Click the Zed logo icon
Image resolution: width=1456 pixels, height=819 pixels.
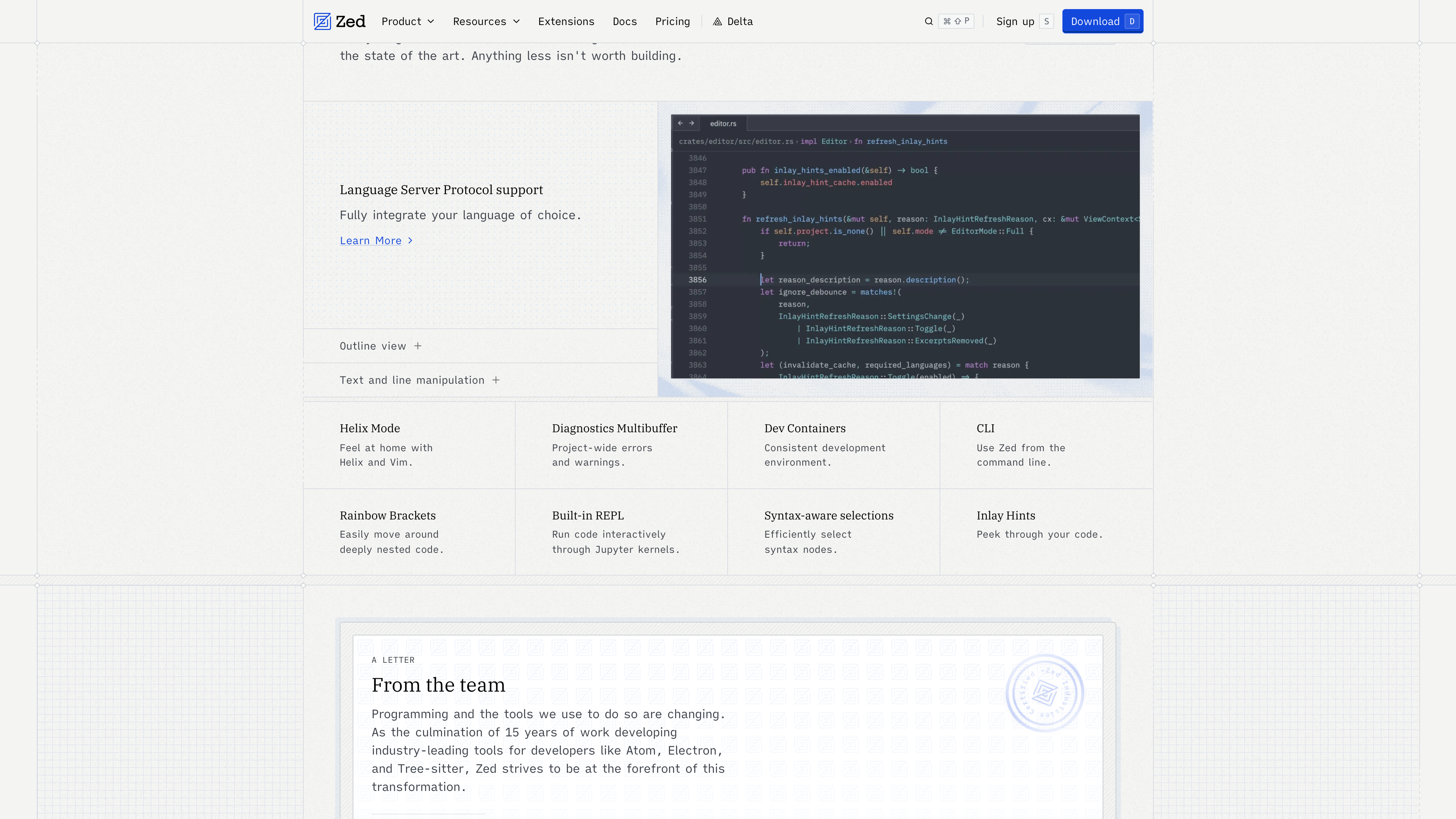point(322,22)
